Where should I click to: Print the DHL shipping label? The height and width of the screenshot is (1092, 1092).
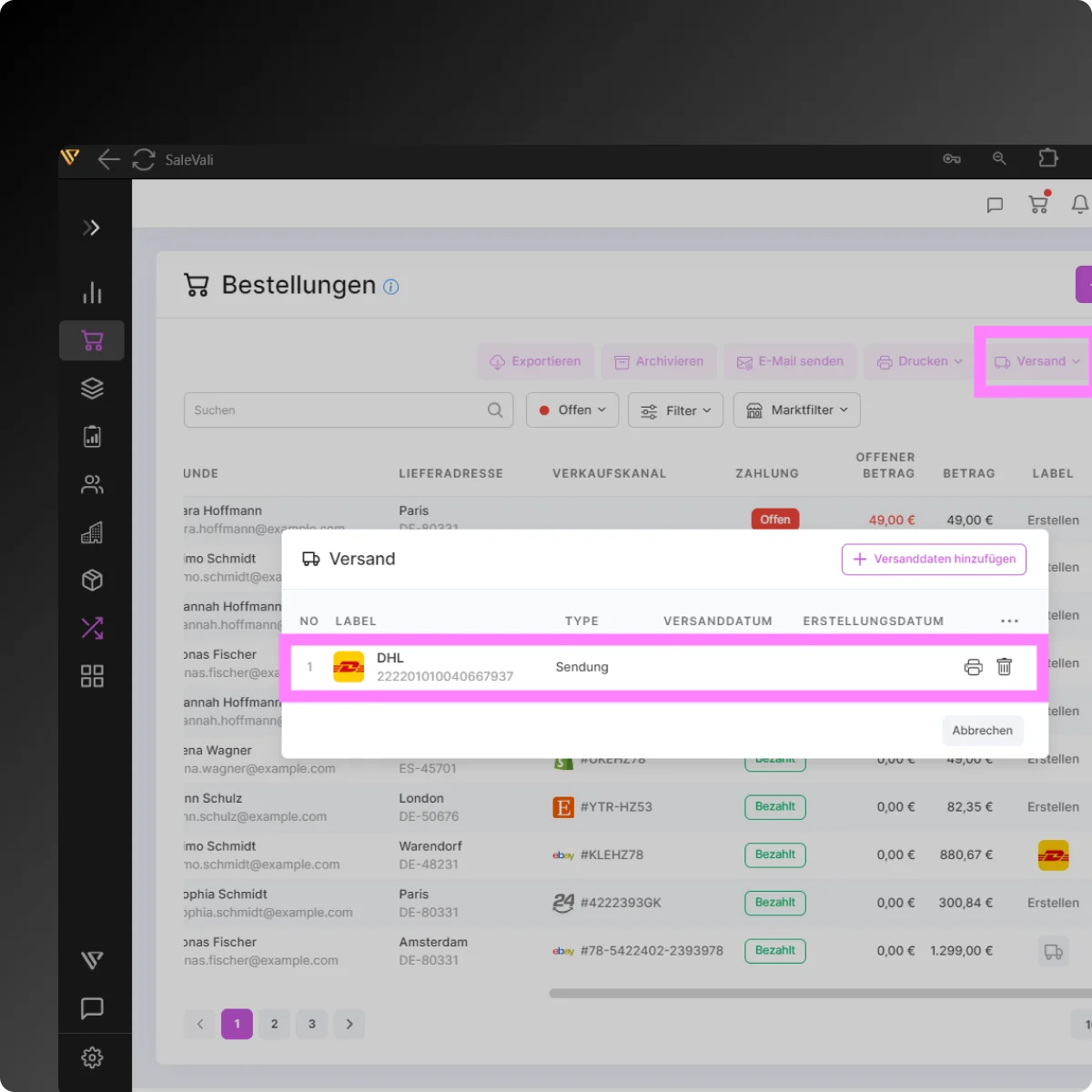973,667
